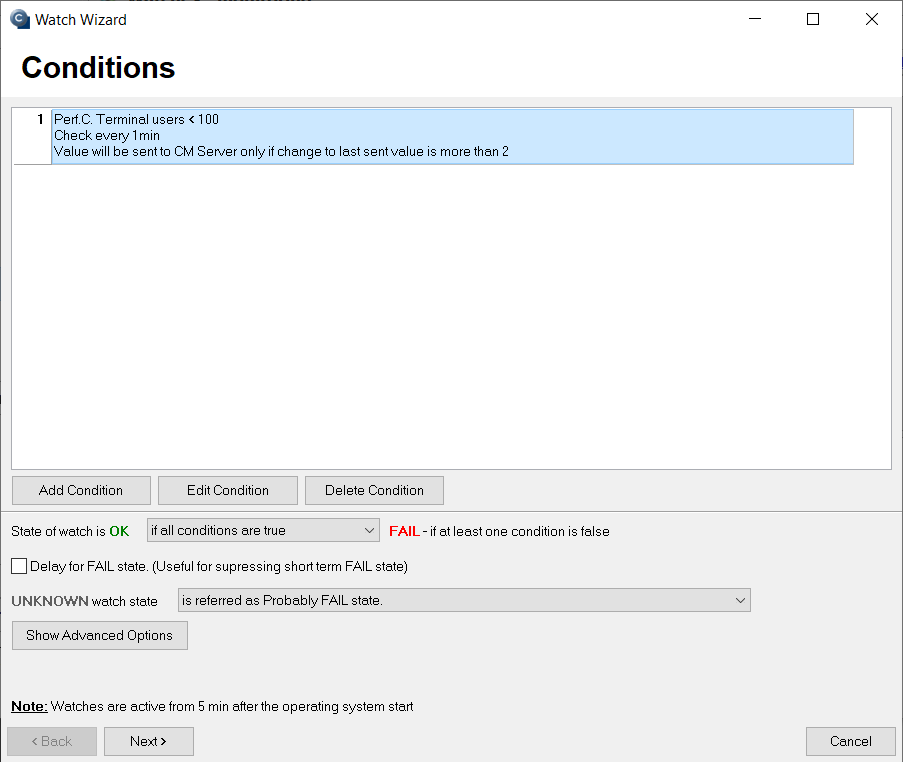Screen dimensions: 903x762
Task: Select the Terminal users condition row
Action: [x=452, y=137]
